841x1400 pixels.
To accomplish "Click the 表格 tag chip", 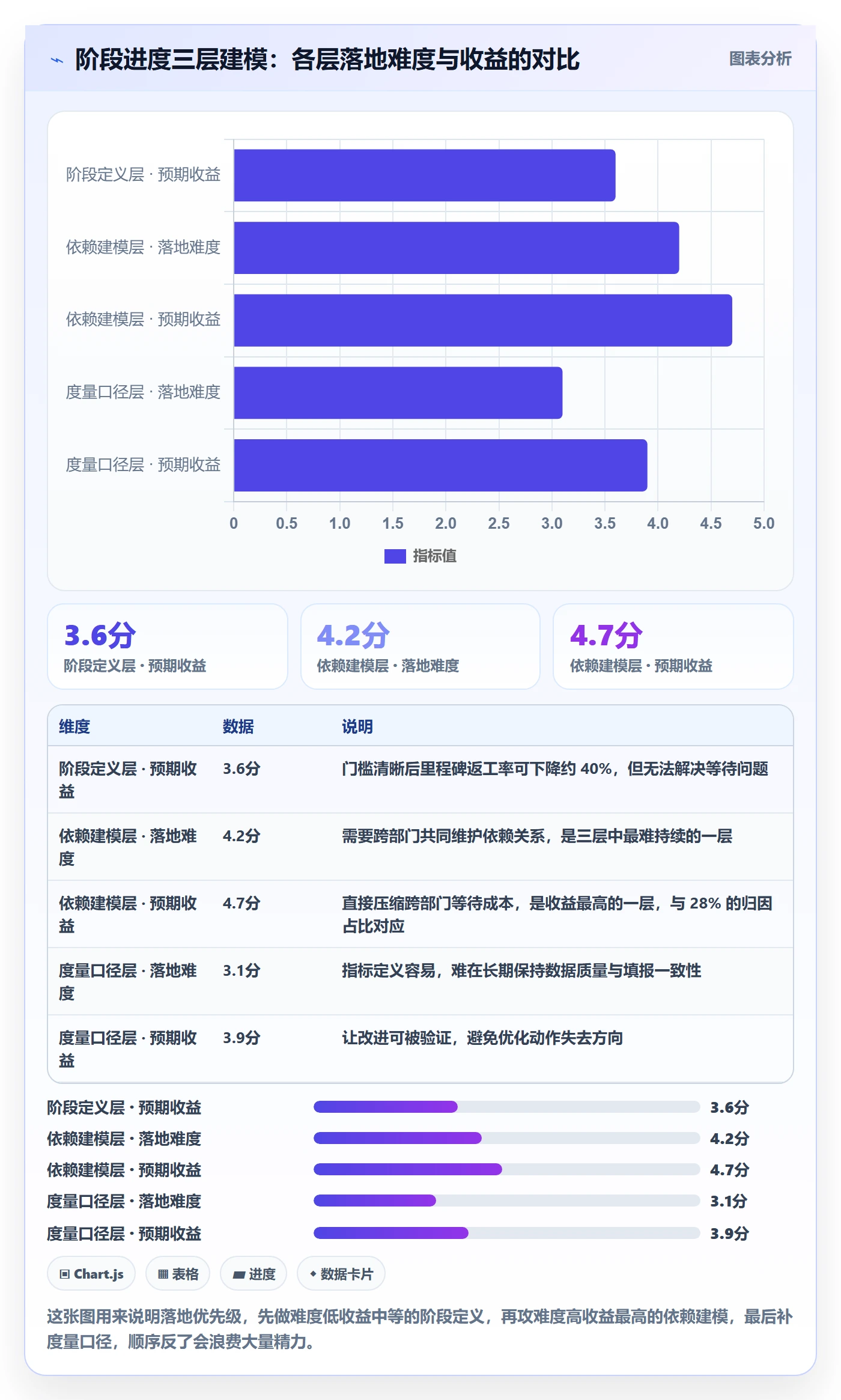I will (x=178, y=1273).
